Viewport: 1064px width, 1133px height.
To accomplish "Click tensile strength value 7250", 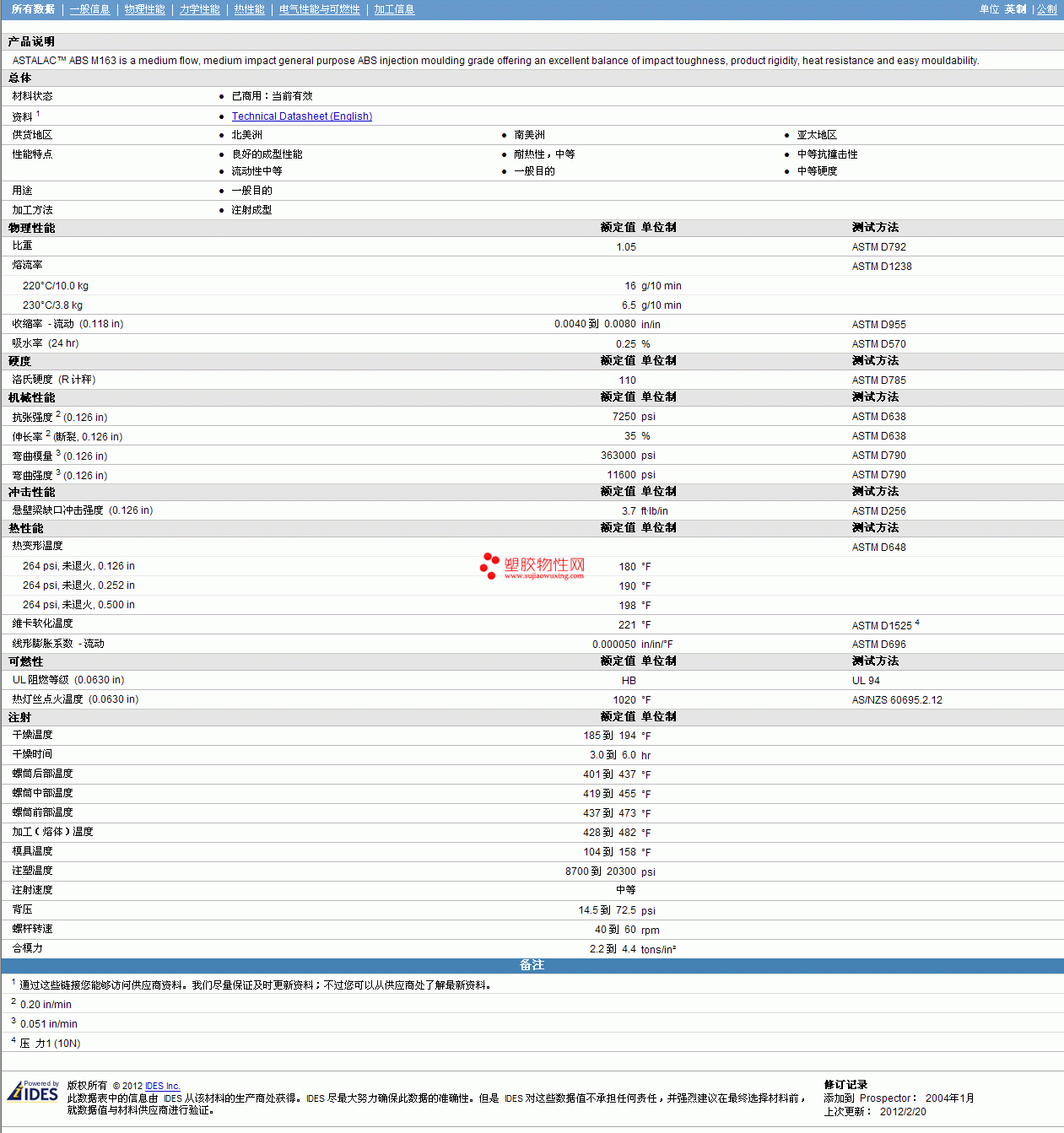I will [624, 417].
